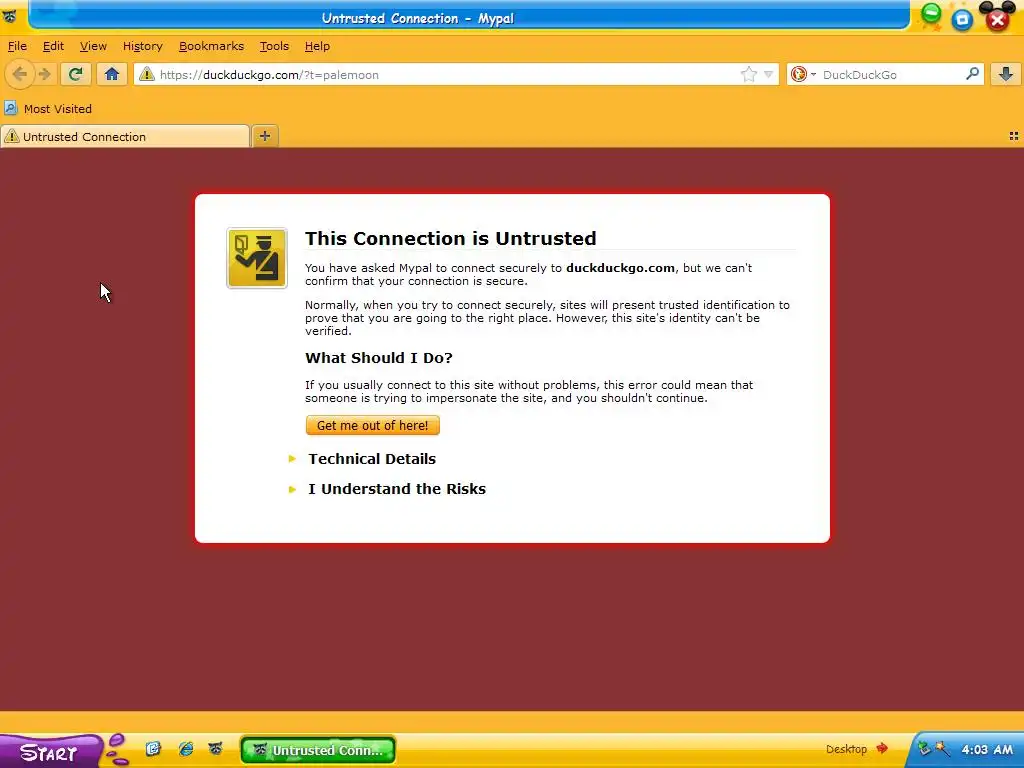Go back with the Back arrow button
The width and height of the screenshot is (1024, 768).
click(20, 74)
